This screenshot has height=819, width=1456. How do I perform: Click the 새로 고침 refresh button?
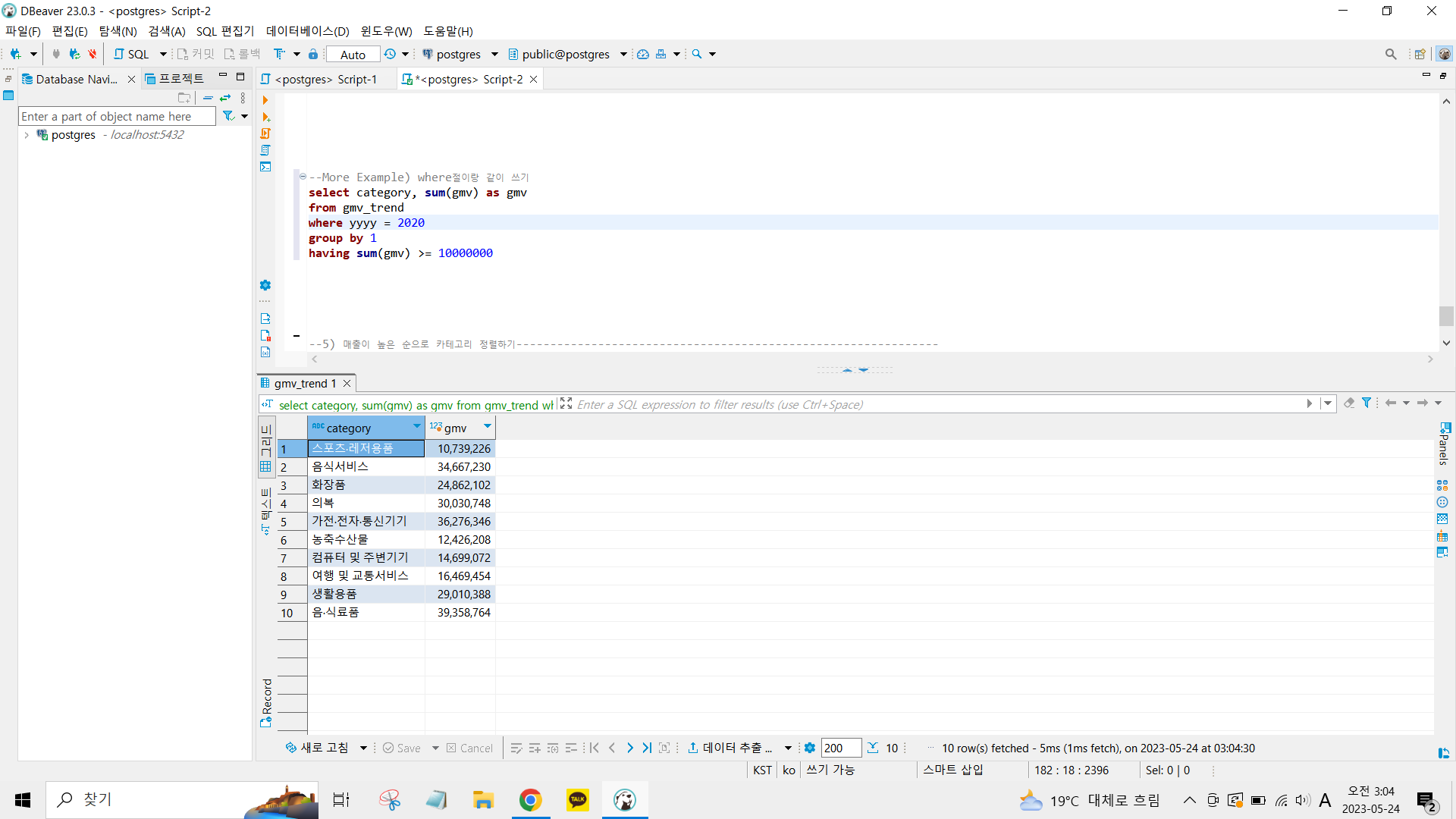[318, 748]
